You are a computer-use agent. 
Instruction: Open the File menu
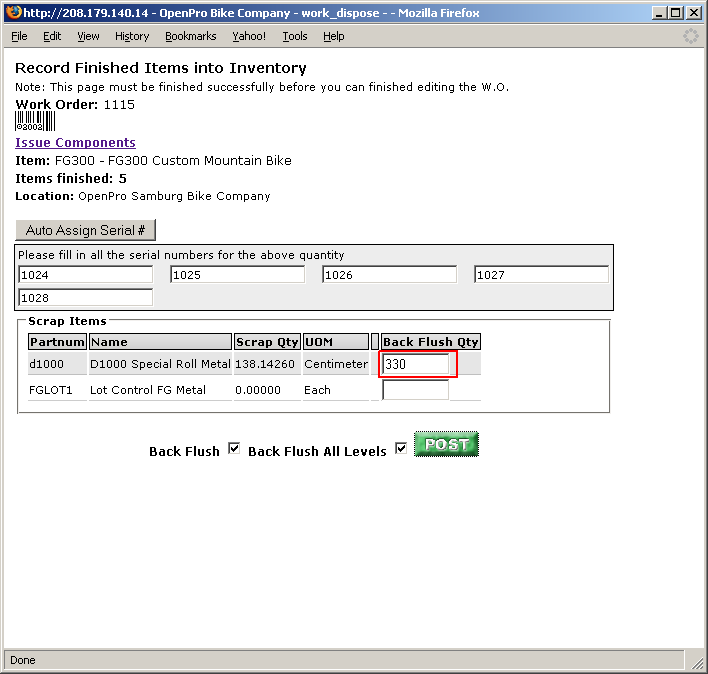19,36
